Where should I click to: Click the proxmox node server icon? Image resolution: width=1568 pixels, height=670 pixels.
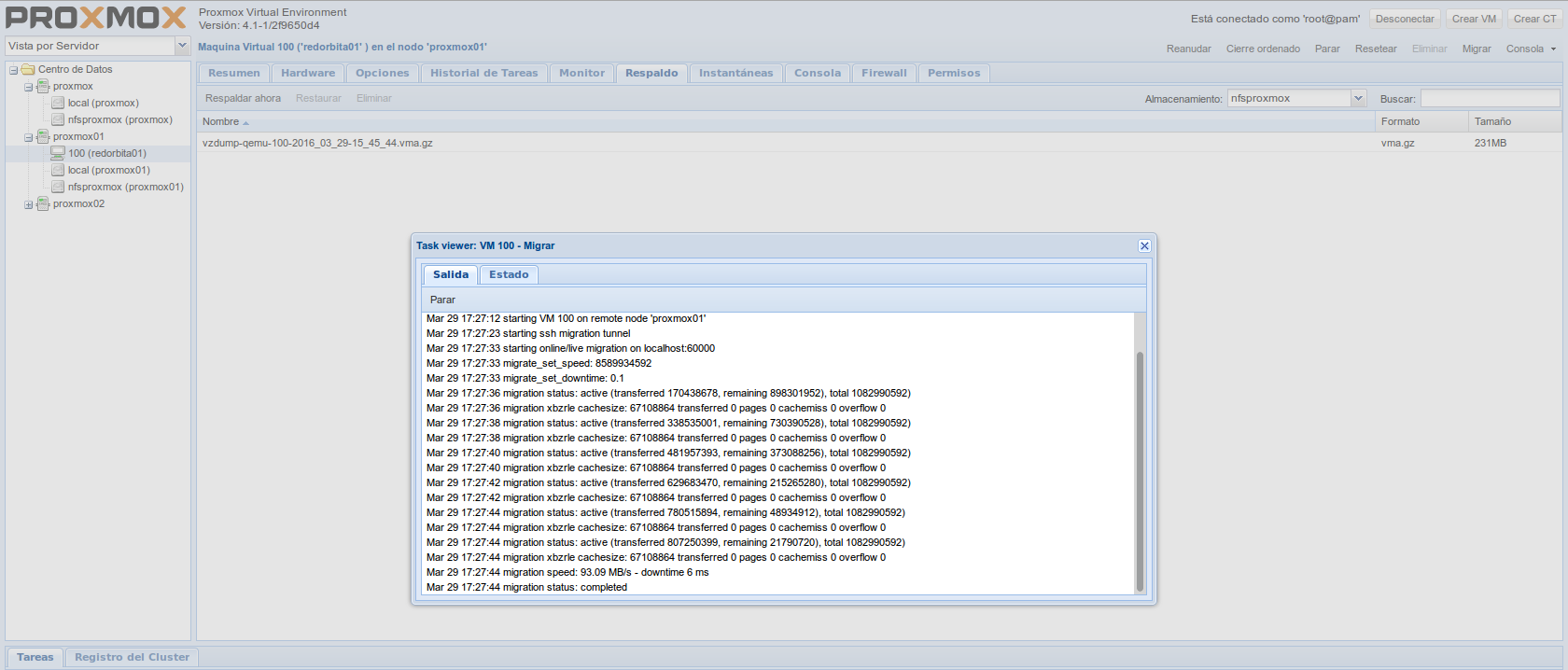click(43, 86)
